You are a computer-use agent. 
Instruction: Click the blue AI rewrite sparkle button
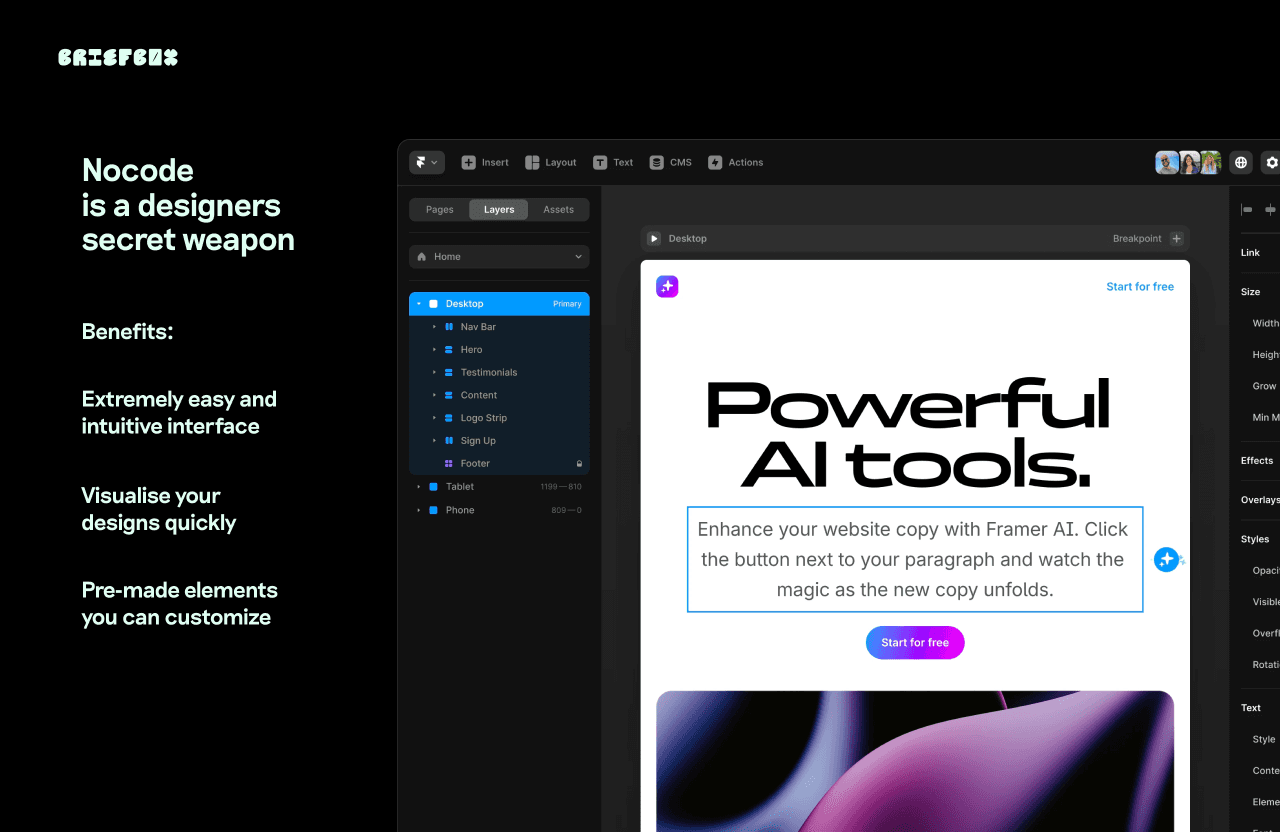tap(1167, 560)
